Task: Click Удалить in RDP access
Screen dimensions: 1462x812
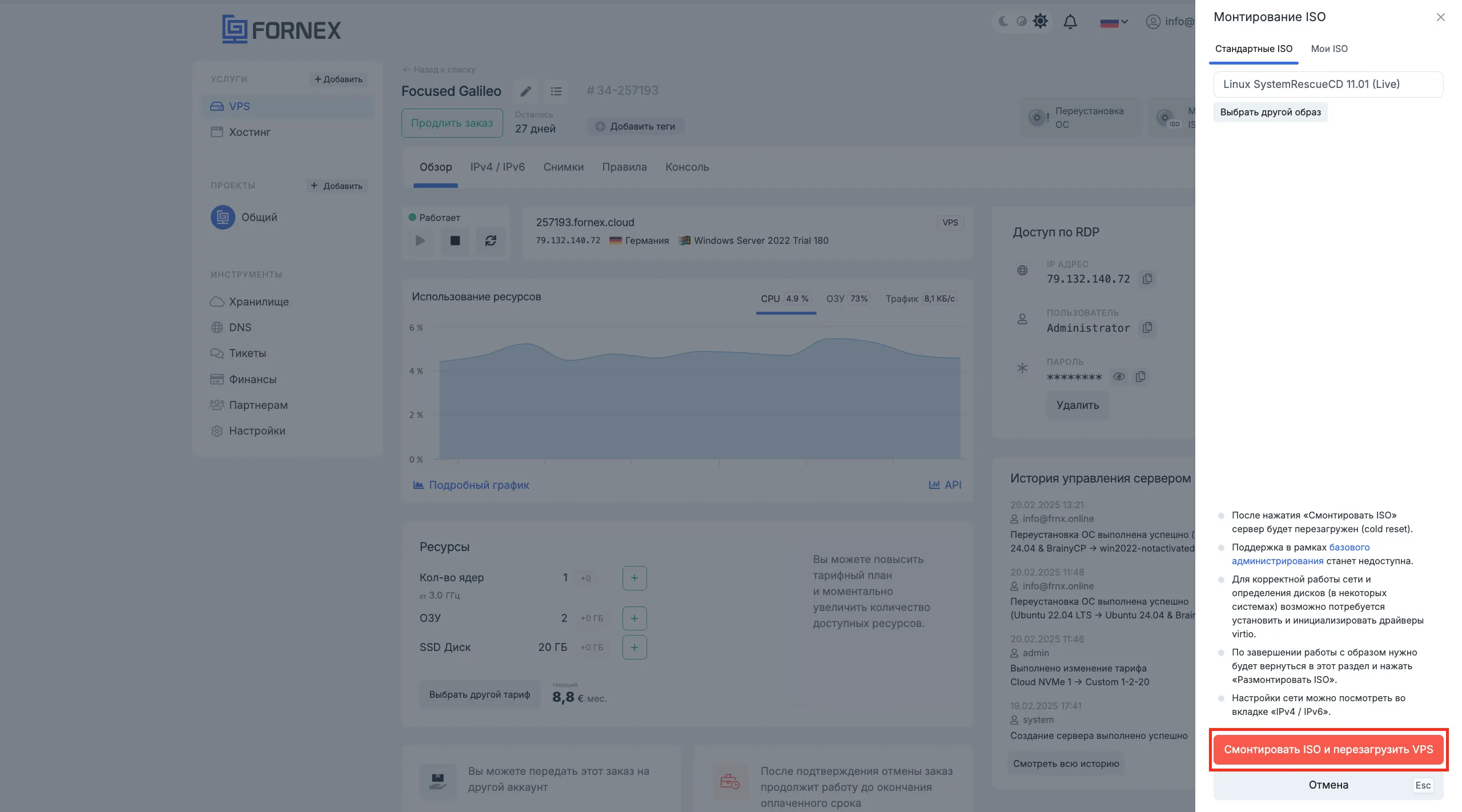Action: 1077,405
